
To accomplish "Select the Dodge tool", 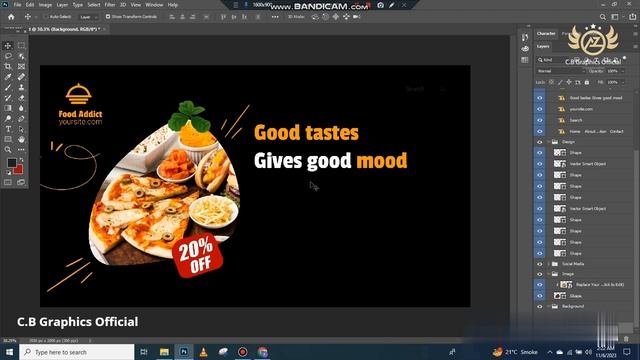I will [8, 119].
